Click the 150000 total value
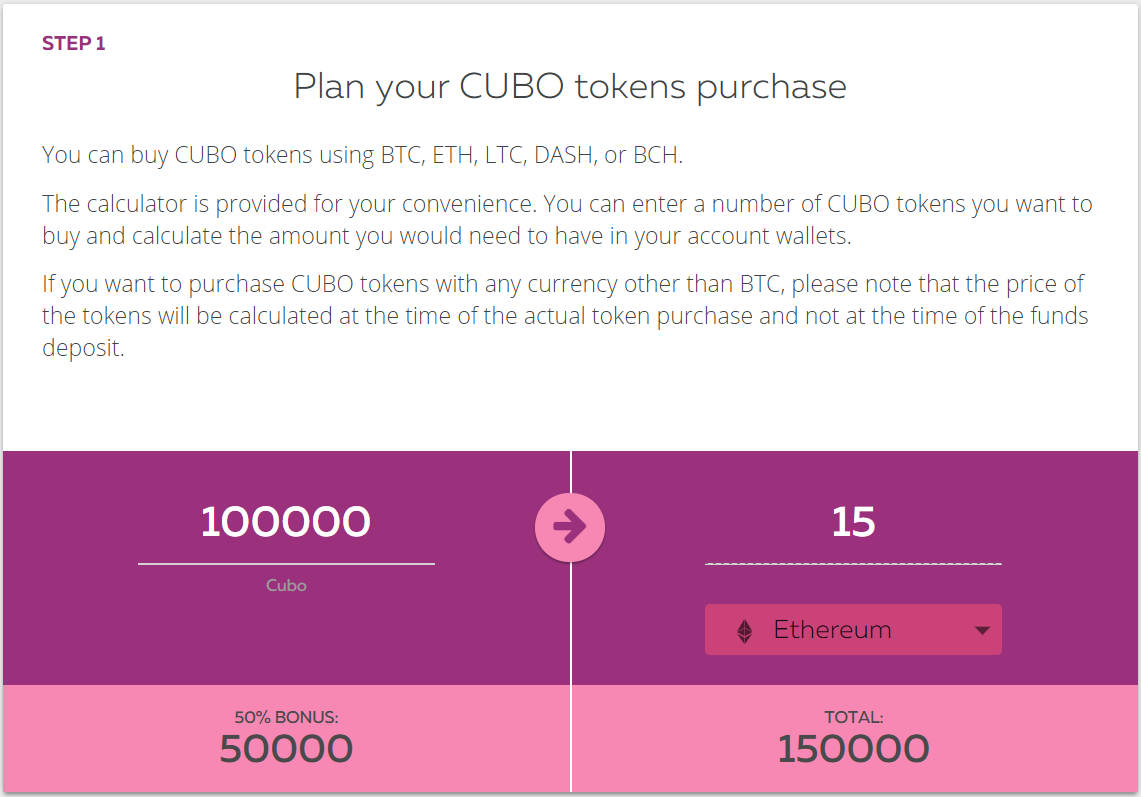Screen dimensions: 1141x797 tap(854, 749)
